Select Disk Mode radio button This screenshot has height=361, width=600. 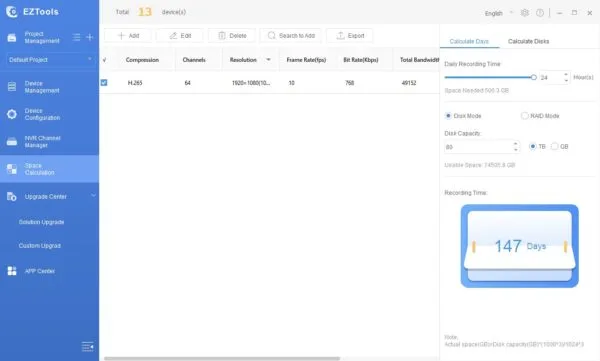click(448, 116)
